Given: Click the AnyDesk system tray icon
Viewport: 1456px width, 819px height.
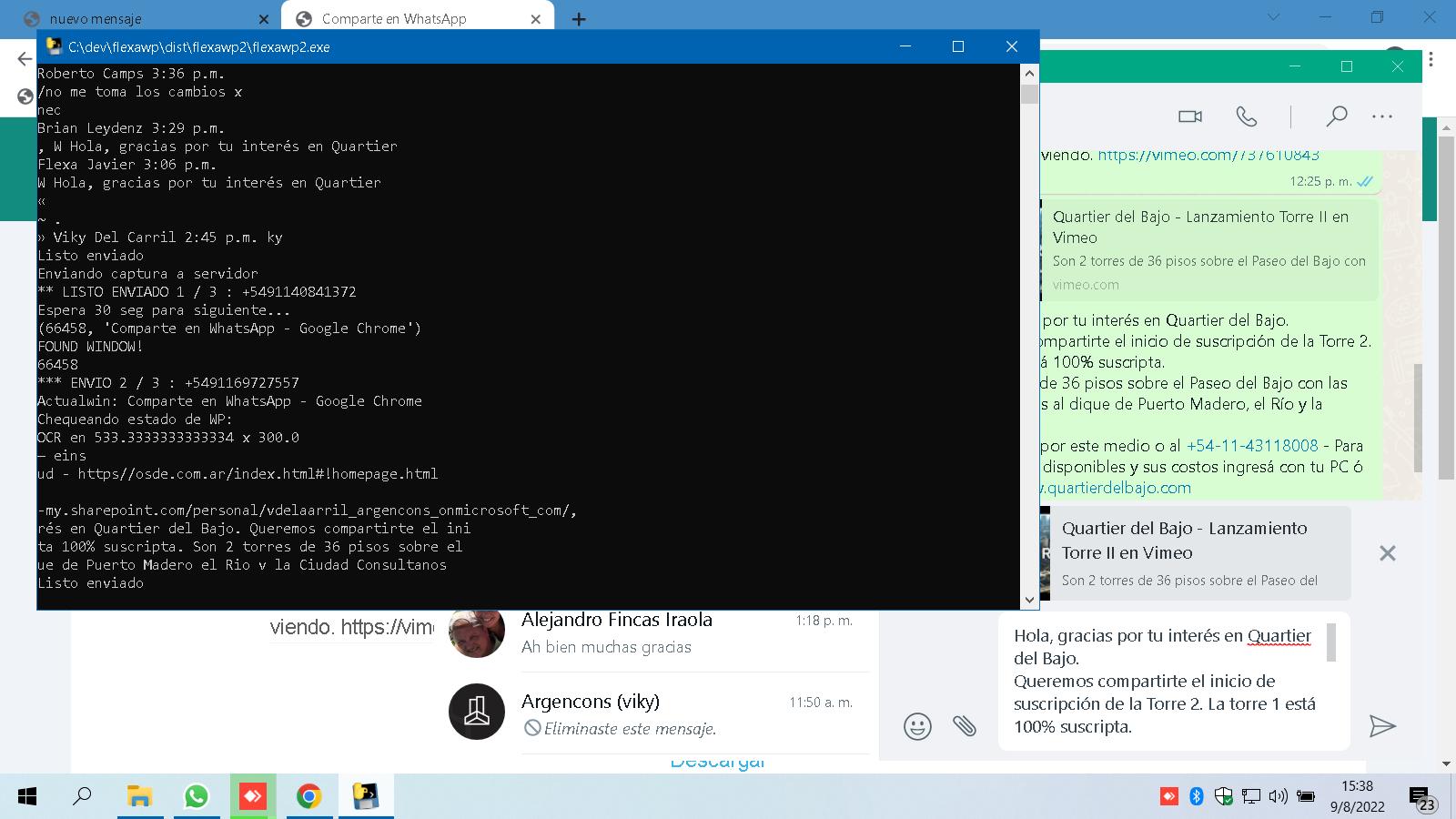Looking at the screenshot, I should (1168, 797).
